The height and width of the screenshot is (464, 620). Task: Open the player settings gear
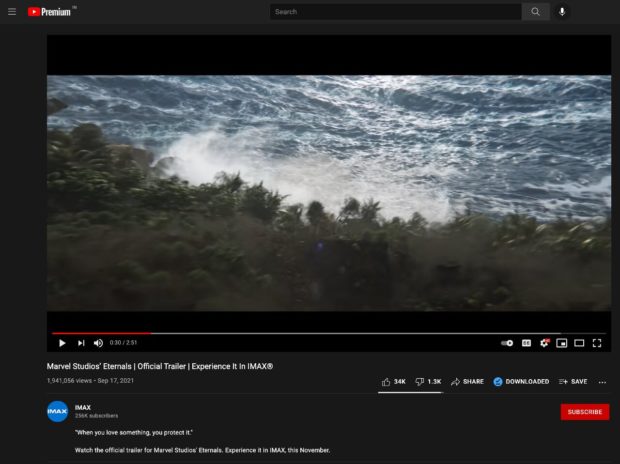[x=544, y=343]
